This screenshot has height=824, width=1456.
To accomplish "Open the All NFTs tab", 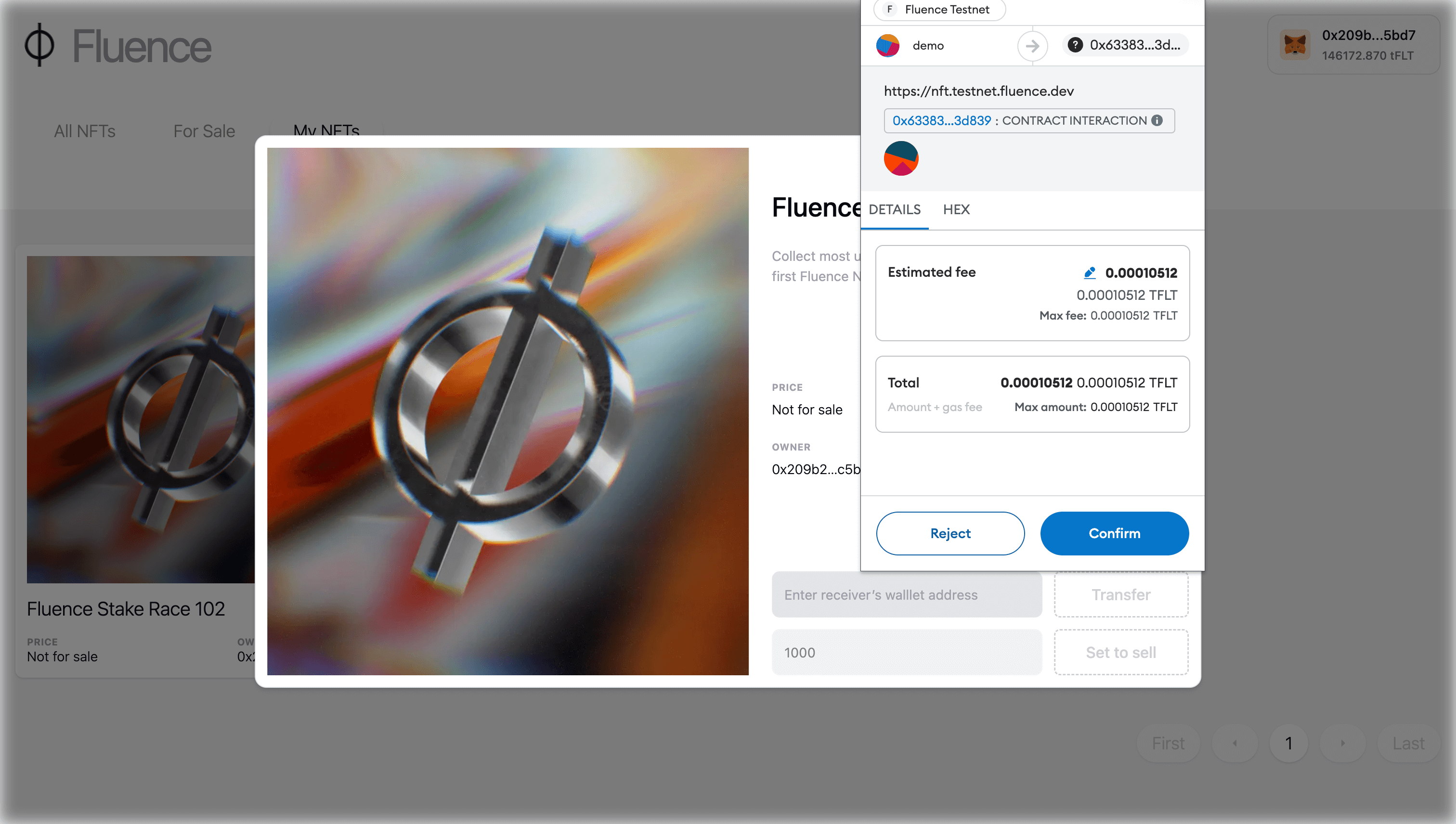I will (85, 131).
